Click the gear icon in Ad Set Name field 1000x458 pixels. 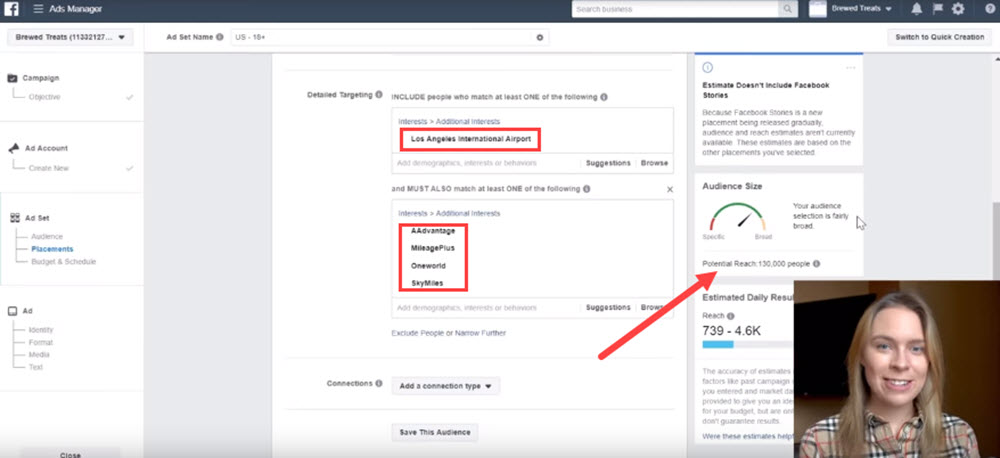540,38
